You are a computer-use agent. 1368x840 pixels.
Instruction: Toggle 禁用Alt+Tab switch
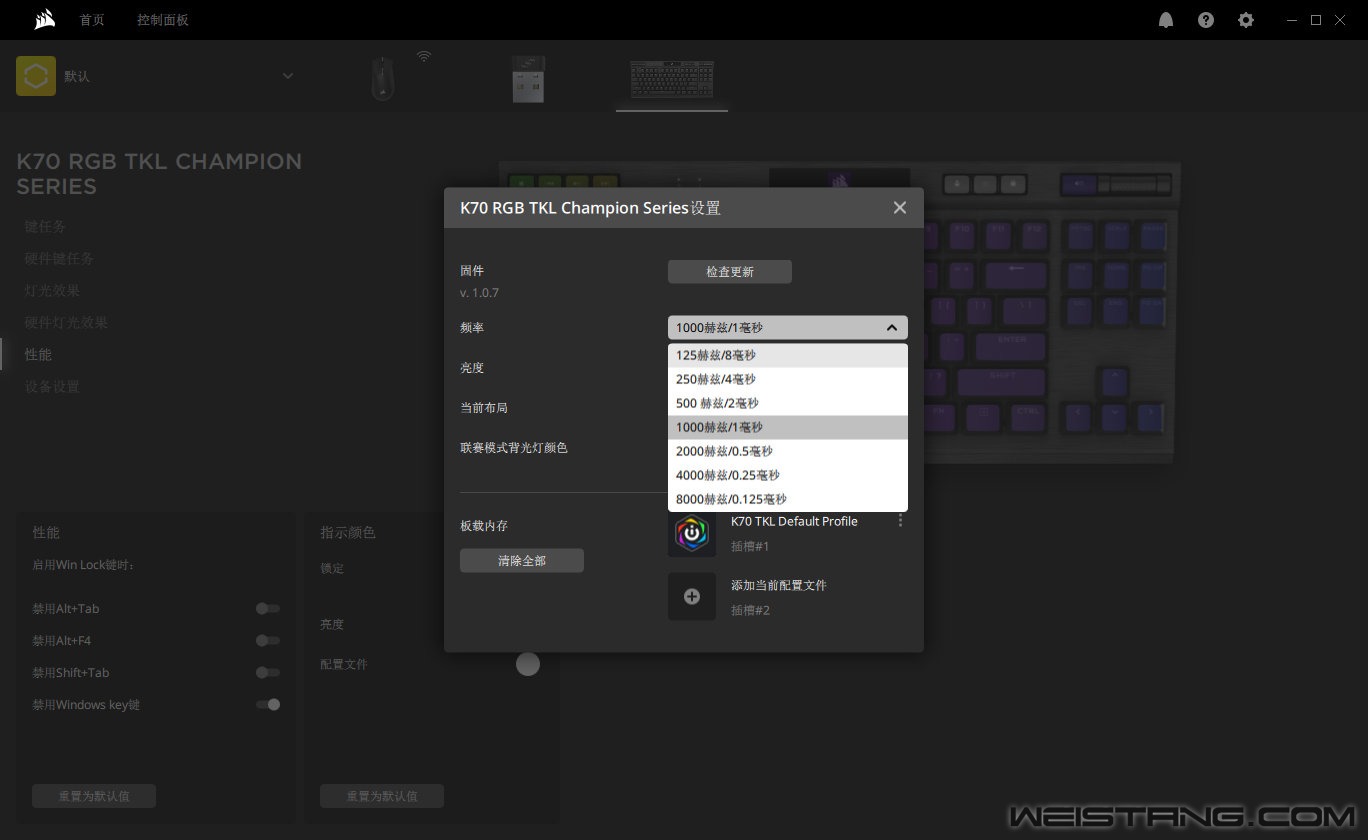coord(268,608)
